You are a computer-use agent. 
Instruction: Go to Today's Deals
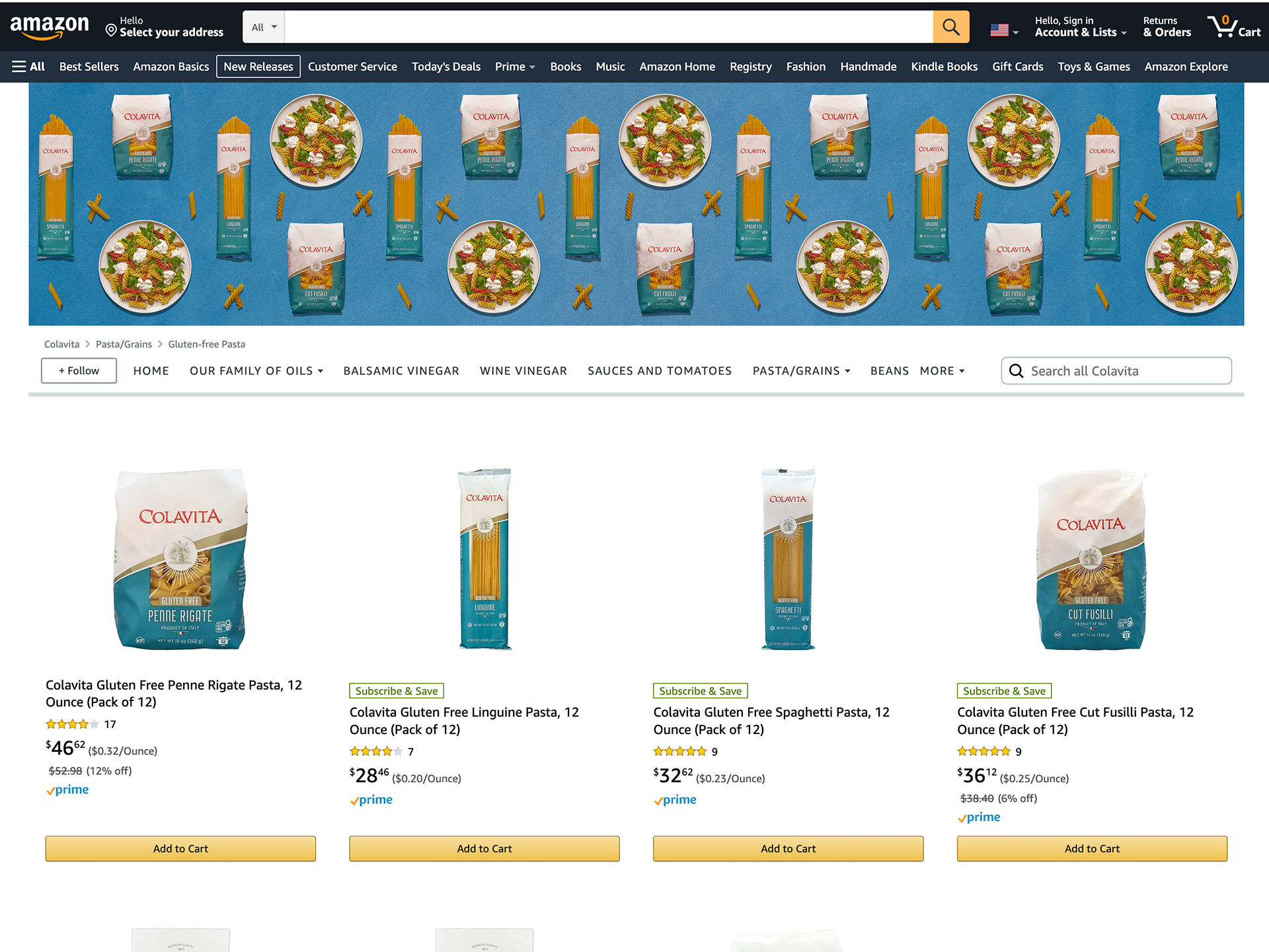click(x=446, y=67)
